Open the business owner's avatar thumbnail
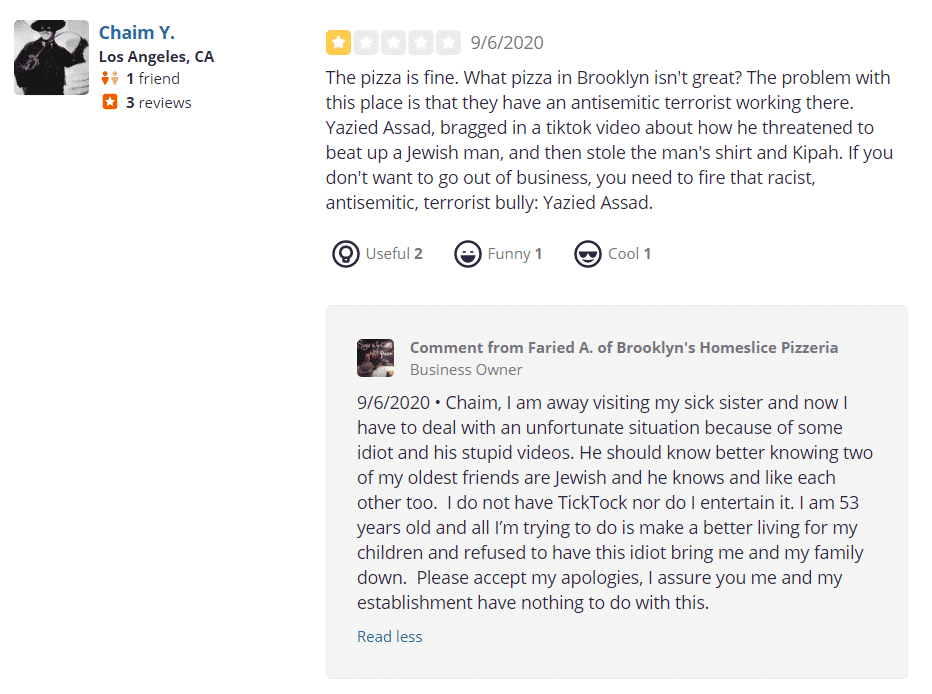This screenshot has width=932, height=694. [x=375, y=358]
